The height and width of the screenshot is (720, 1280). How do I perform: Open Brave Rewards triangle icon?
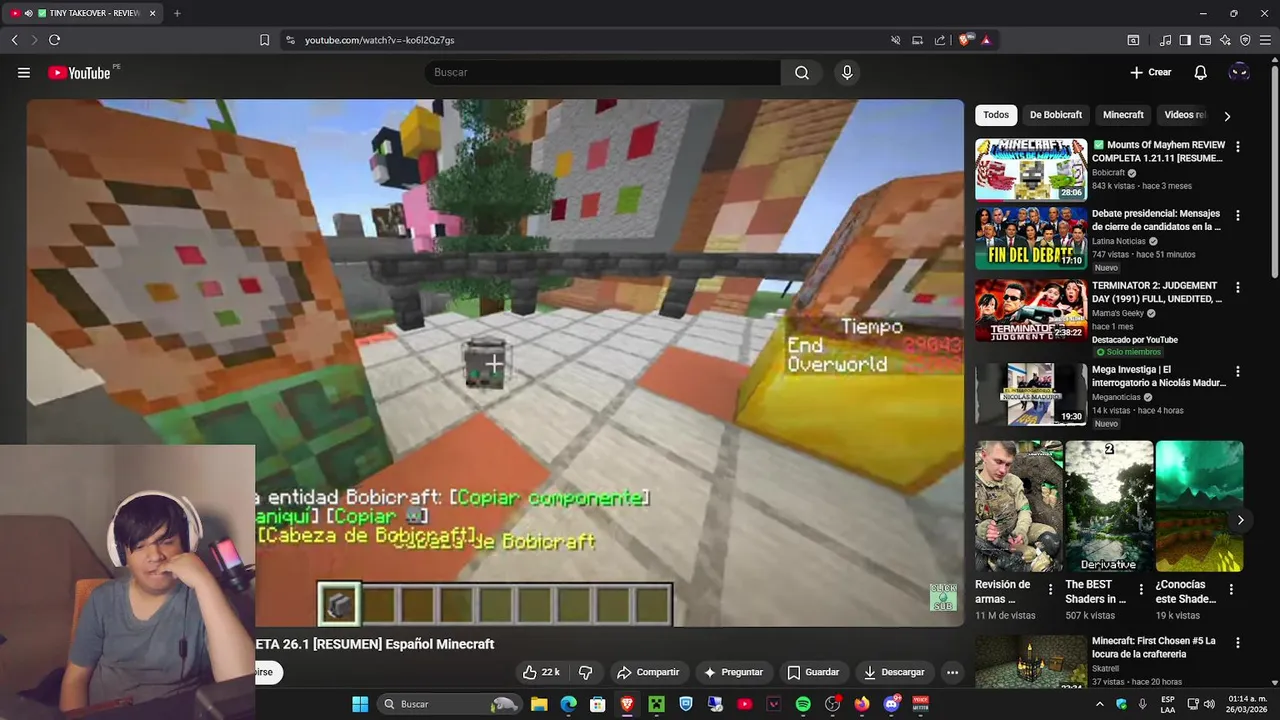[x=986, y=40]
